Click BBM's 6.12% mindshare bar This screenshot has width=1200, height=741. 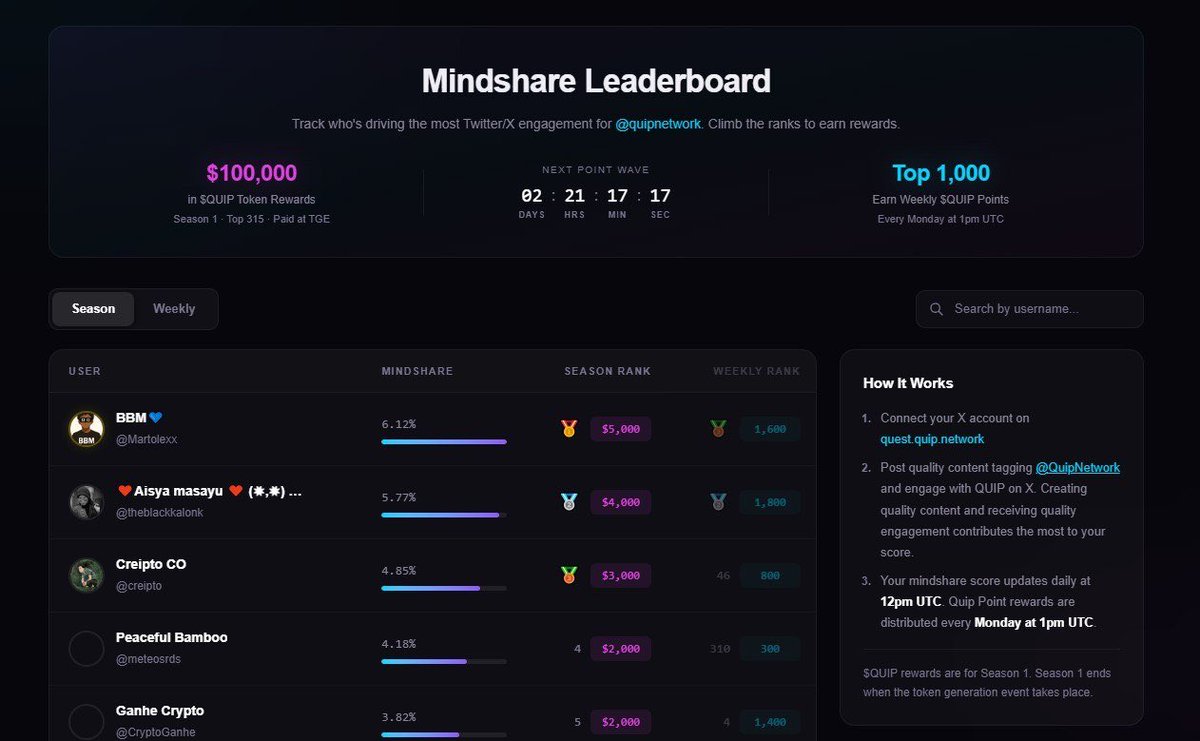(x=444, y=441)
